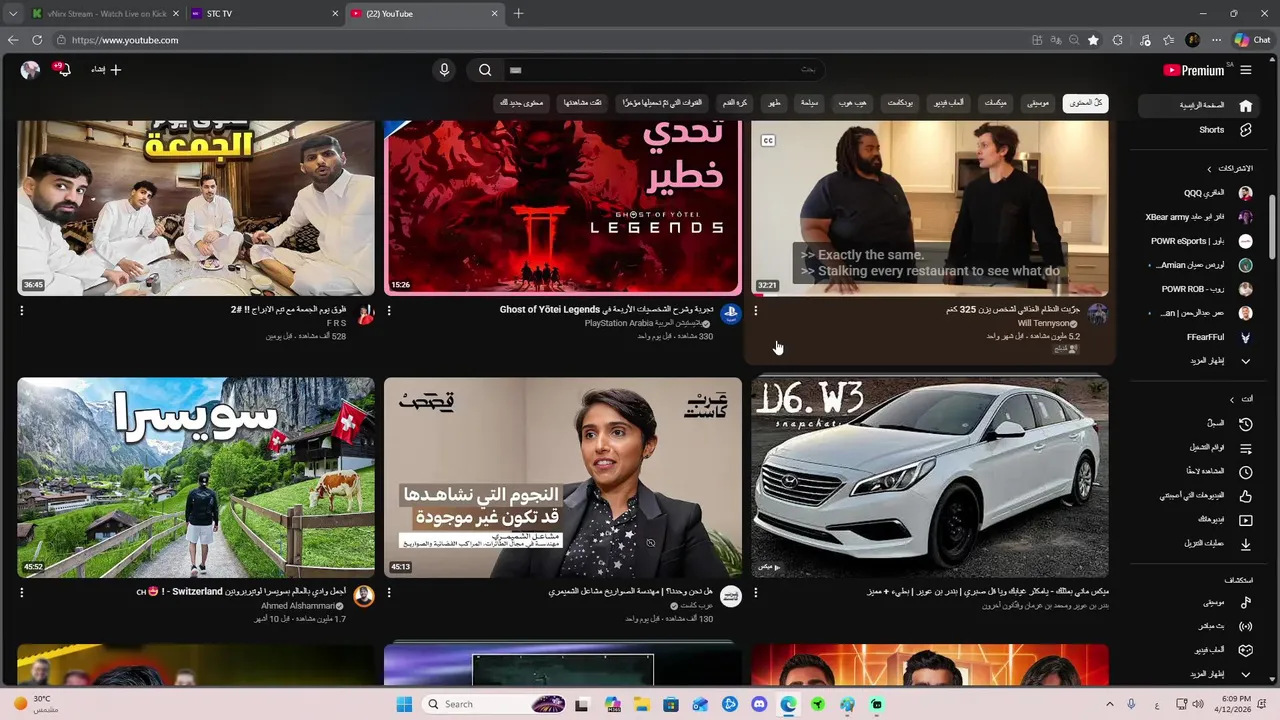Open Discord from the taskbar

pyautogui.click(x=759, y=704)
